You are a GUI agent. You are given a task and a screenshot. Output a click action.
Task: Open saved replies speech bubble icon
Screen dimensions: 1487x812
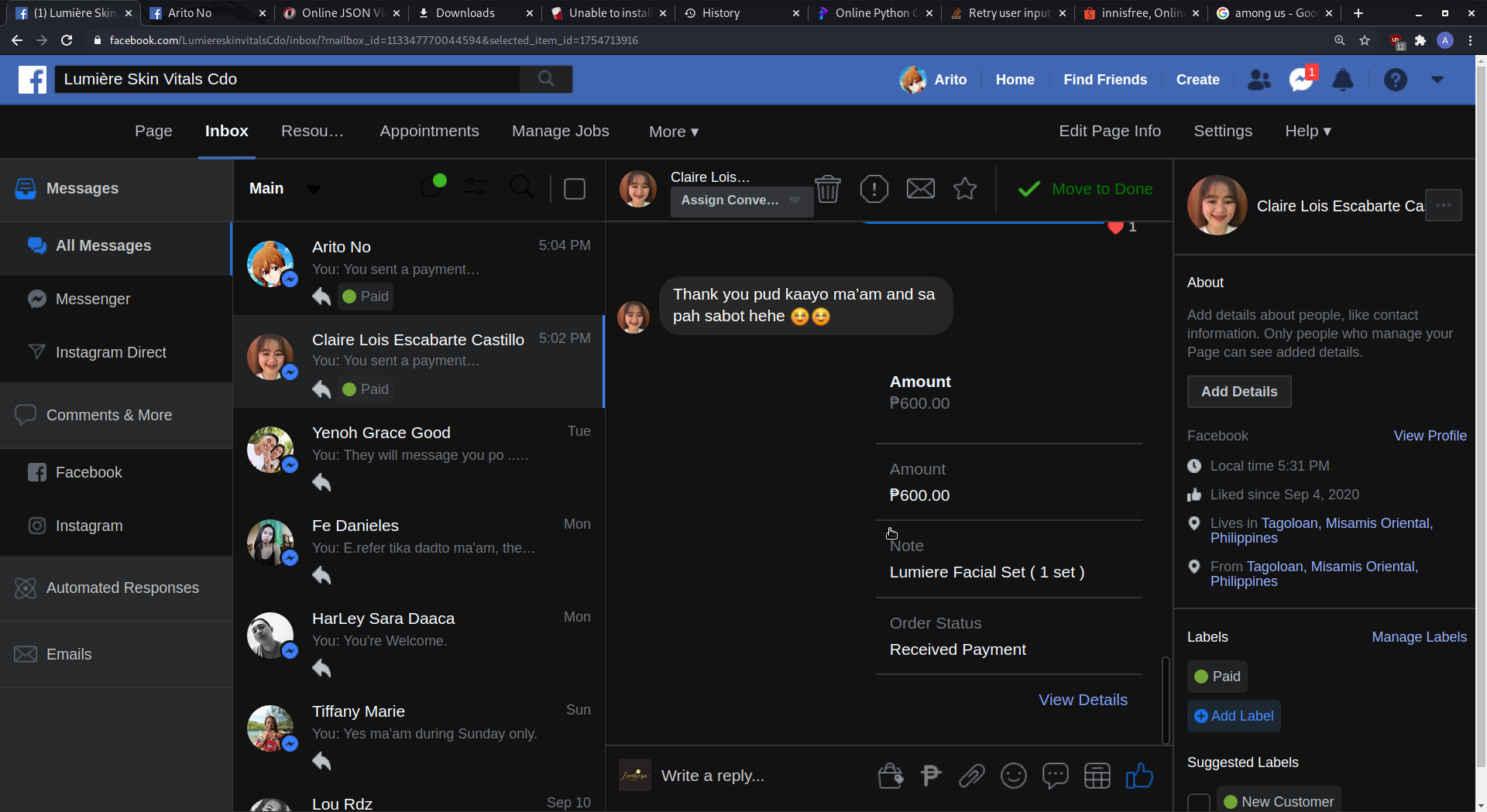[1056, 776]
